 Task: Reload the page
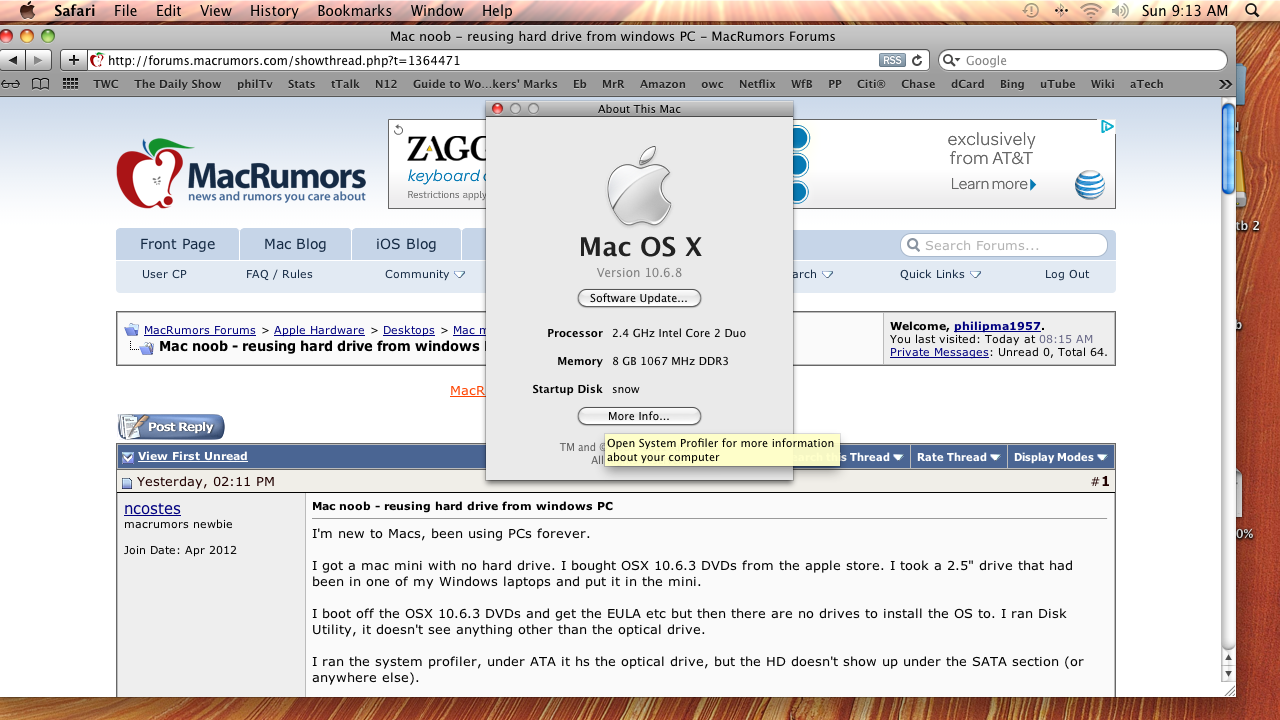[917, 60]
